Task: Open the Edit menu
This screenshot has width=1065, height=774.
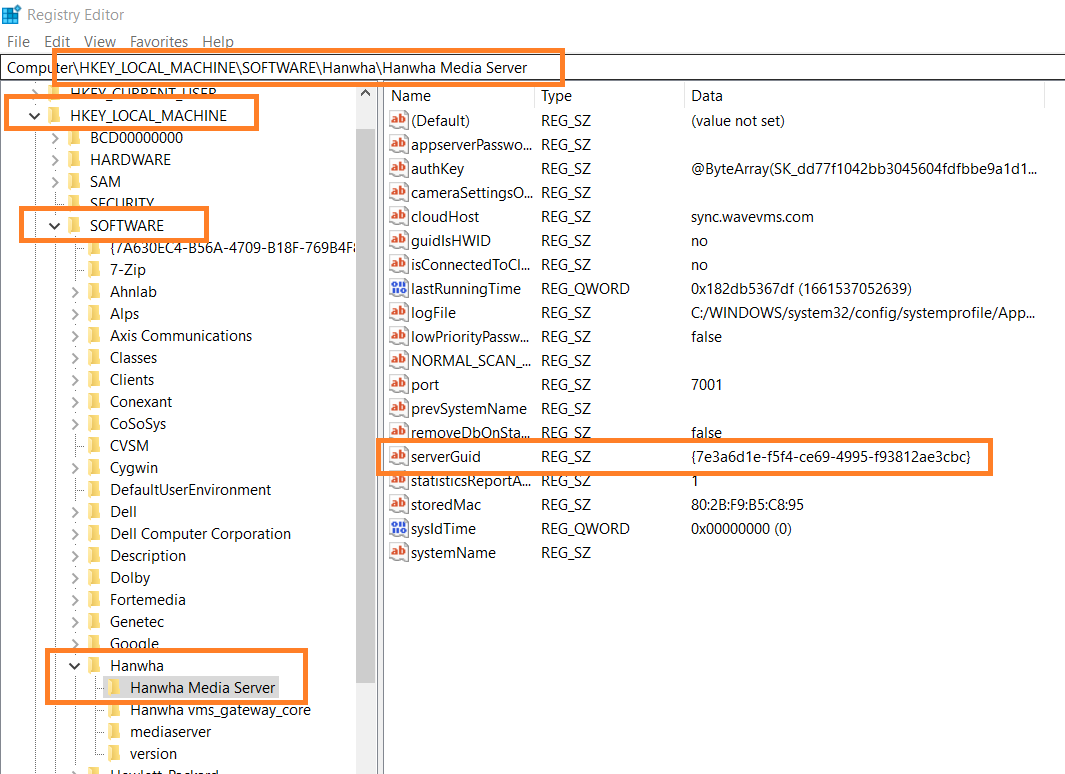Action: click(57, 41)
